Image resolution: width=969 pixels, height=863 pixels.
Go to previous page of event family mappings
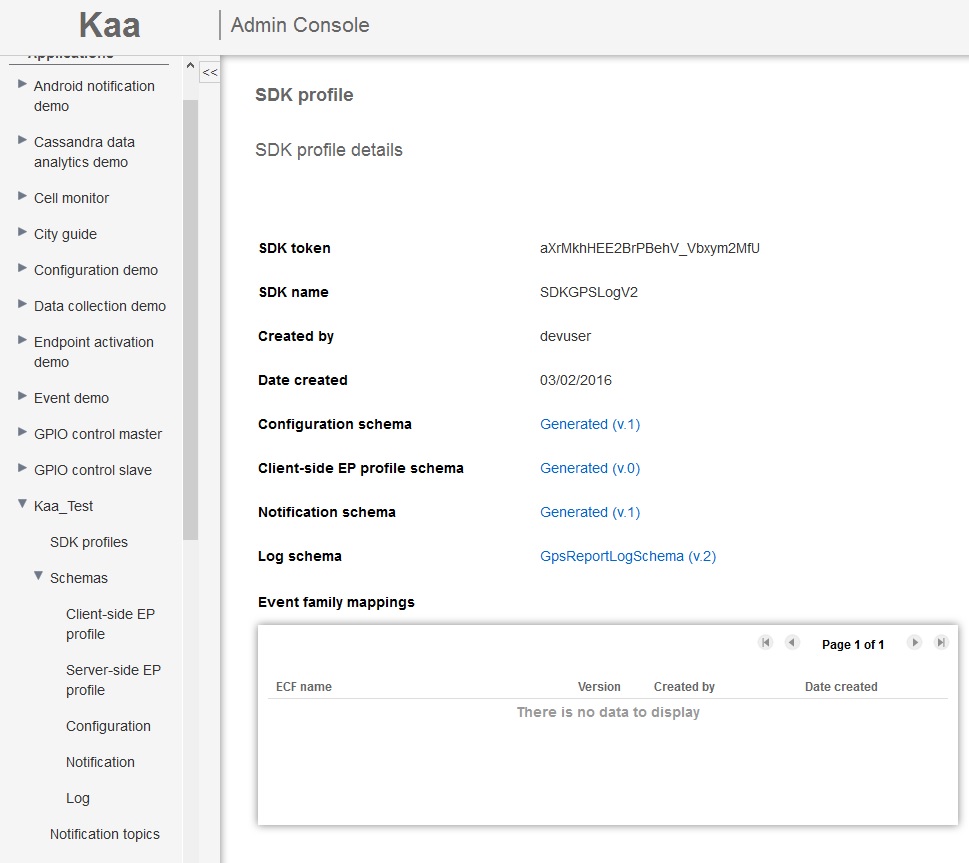792,643
